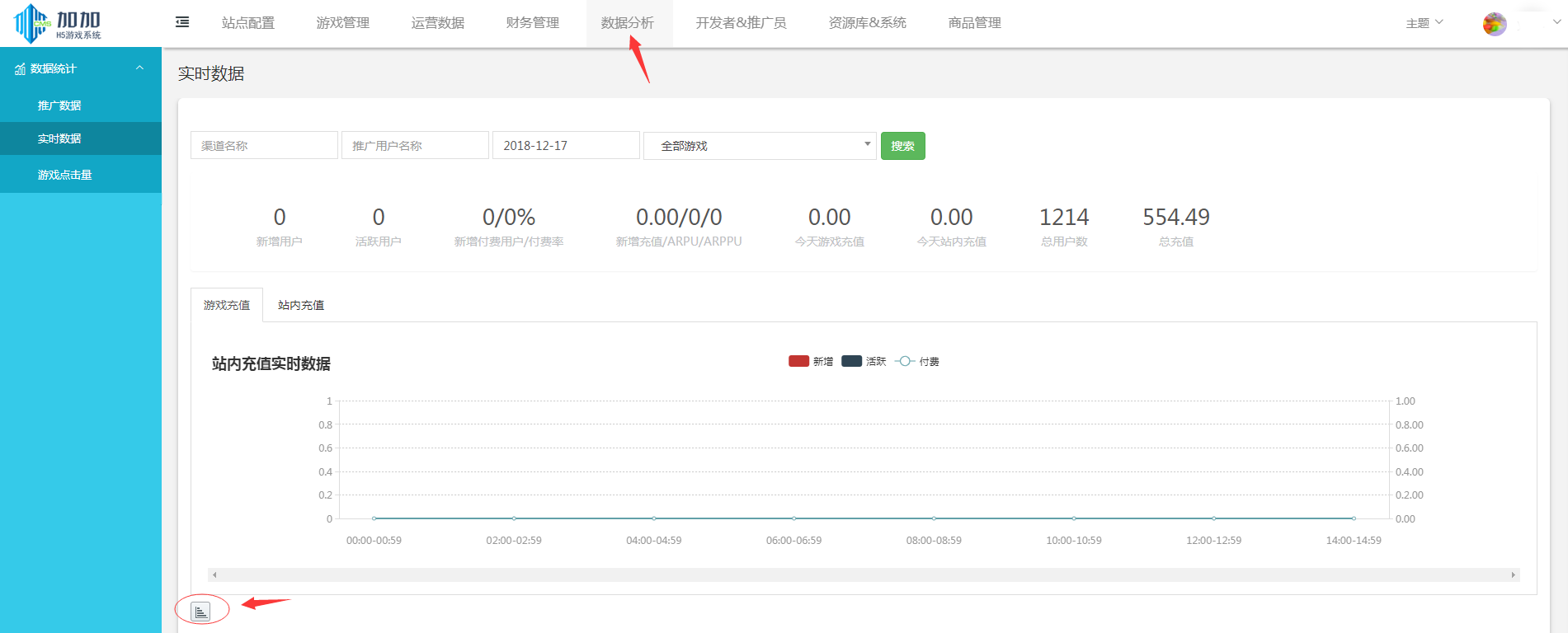Click the 渠道名称 input field

[264, 146]
